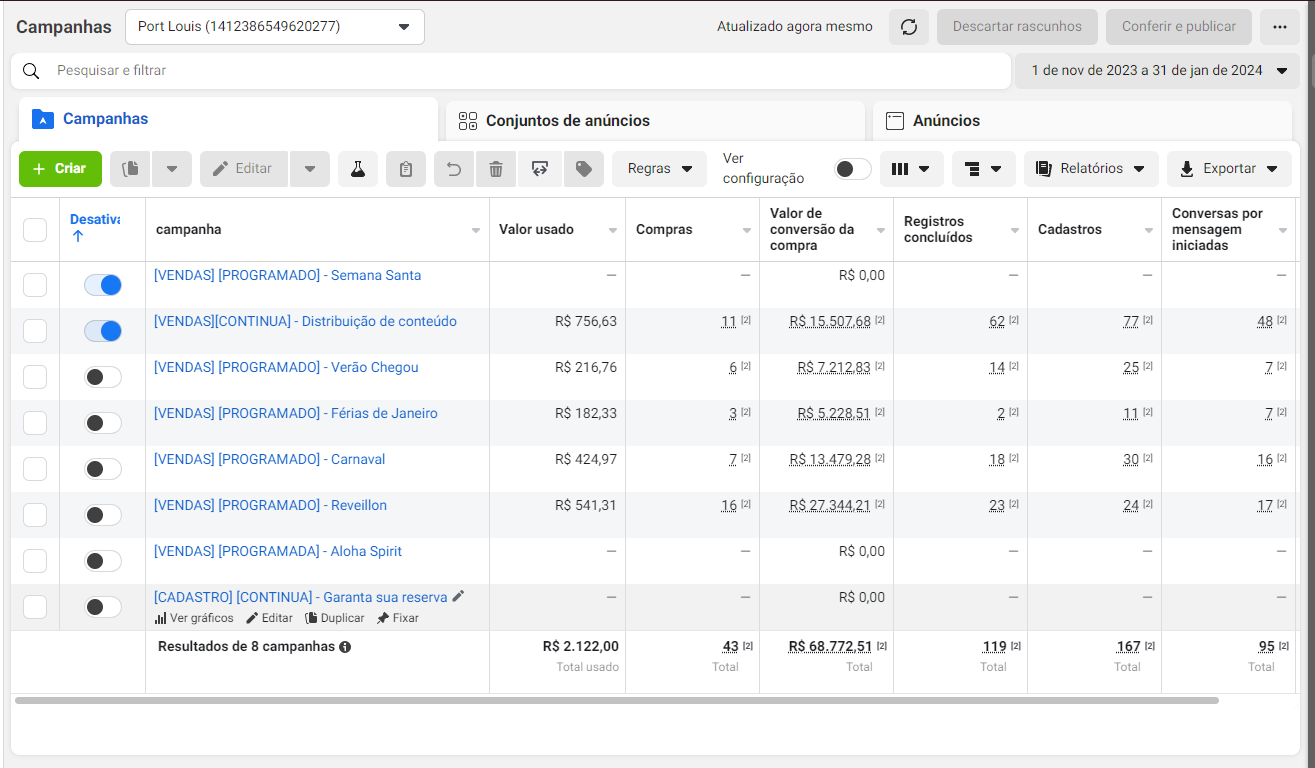Click the Duplicar copy icon in row
1315x768 pixels.
(311, 618)
